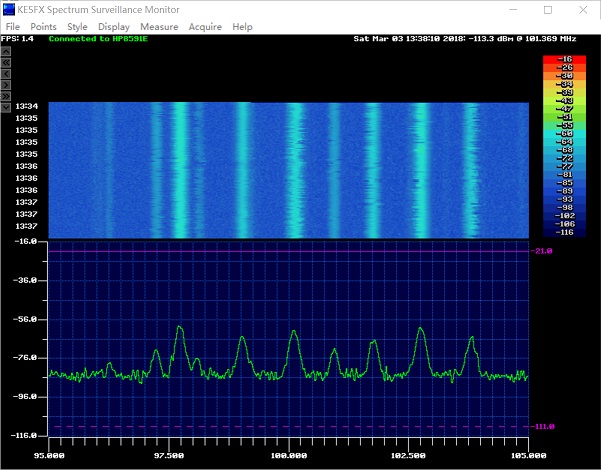Open the Display menu
The height and width of the screenshot is (470, 601).
point(113,27)
